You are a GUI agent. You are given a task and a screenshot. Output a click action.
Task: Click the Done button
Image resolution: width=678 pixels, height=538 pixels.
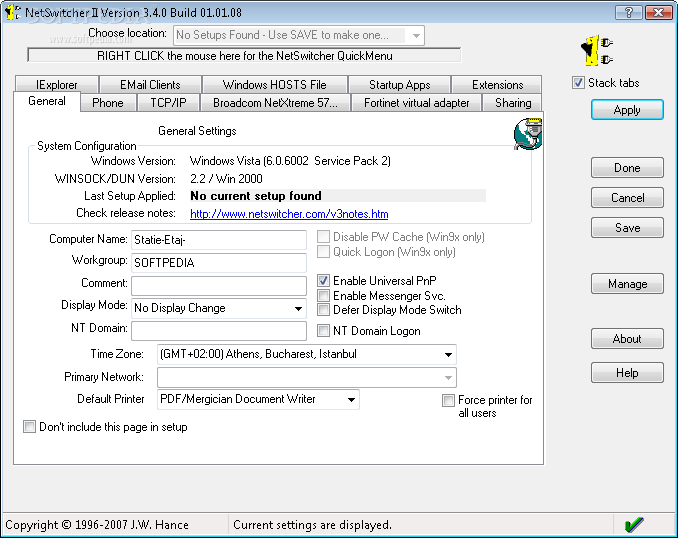pos(627,168)
